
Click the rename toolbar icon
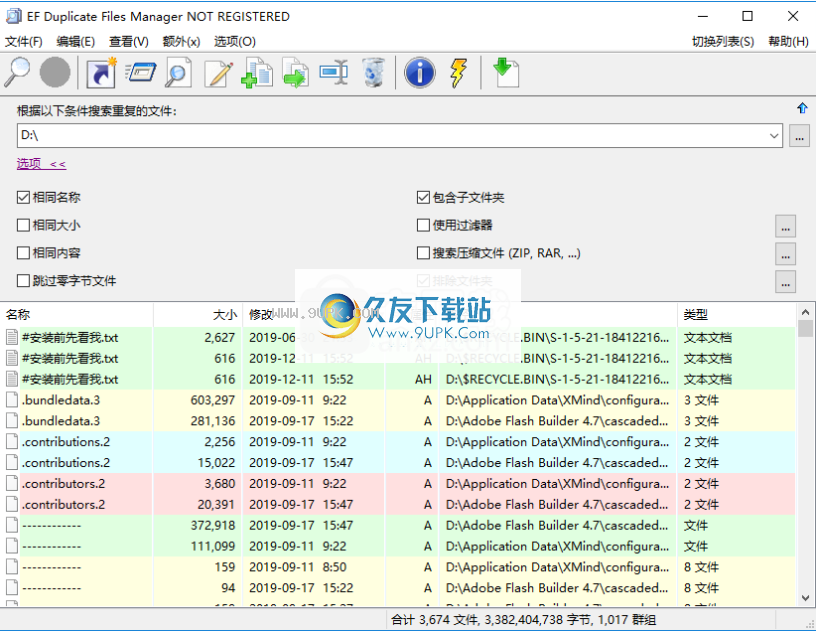pos(334,72)
